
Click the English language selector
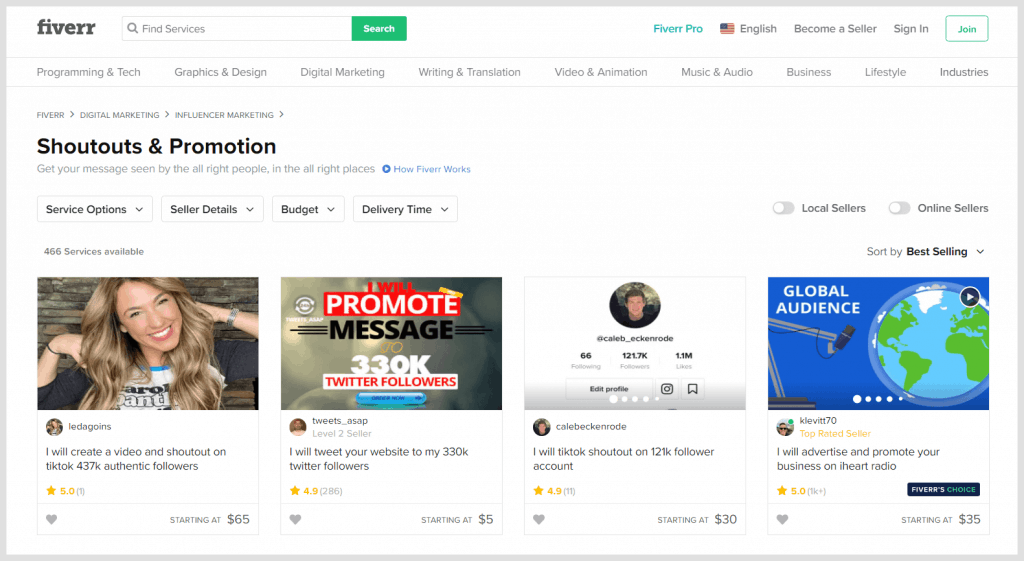[x=748, y=29]
